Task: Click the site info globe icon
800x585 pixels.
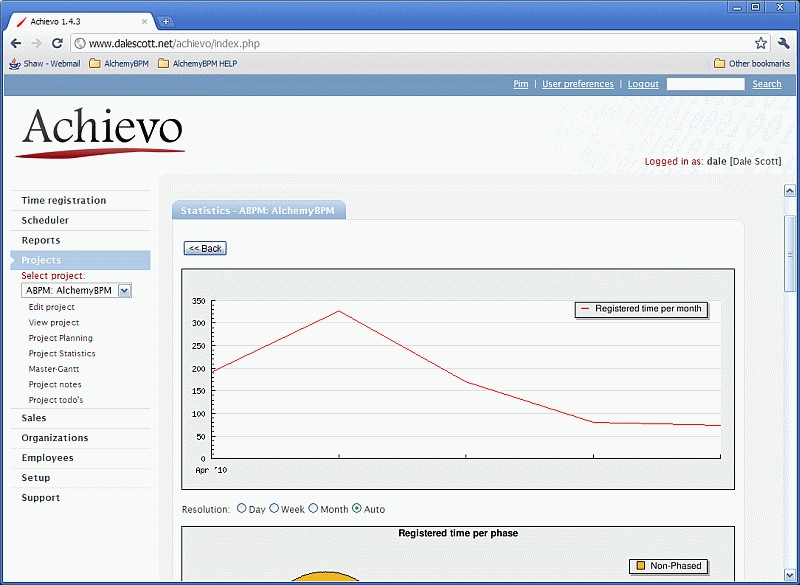Action: (x=80, y=43)
